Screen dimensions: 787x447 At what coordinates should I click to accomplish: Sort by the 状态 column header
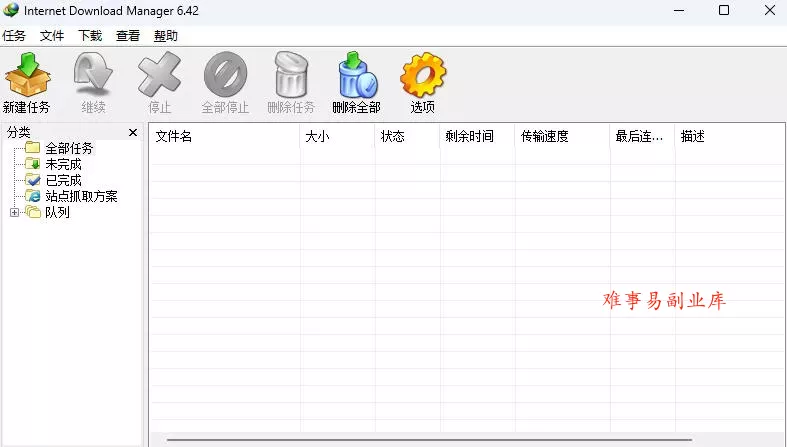tap(407, 136)
